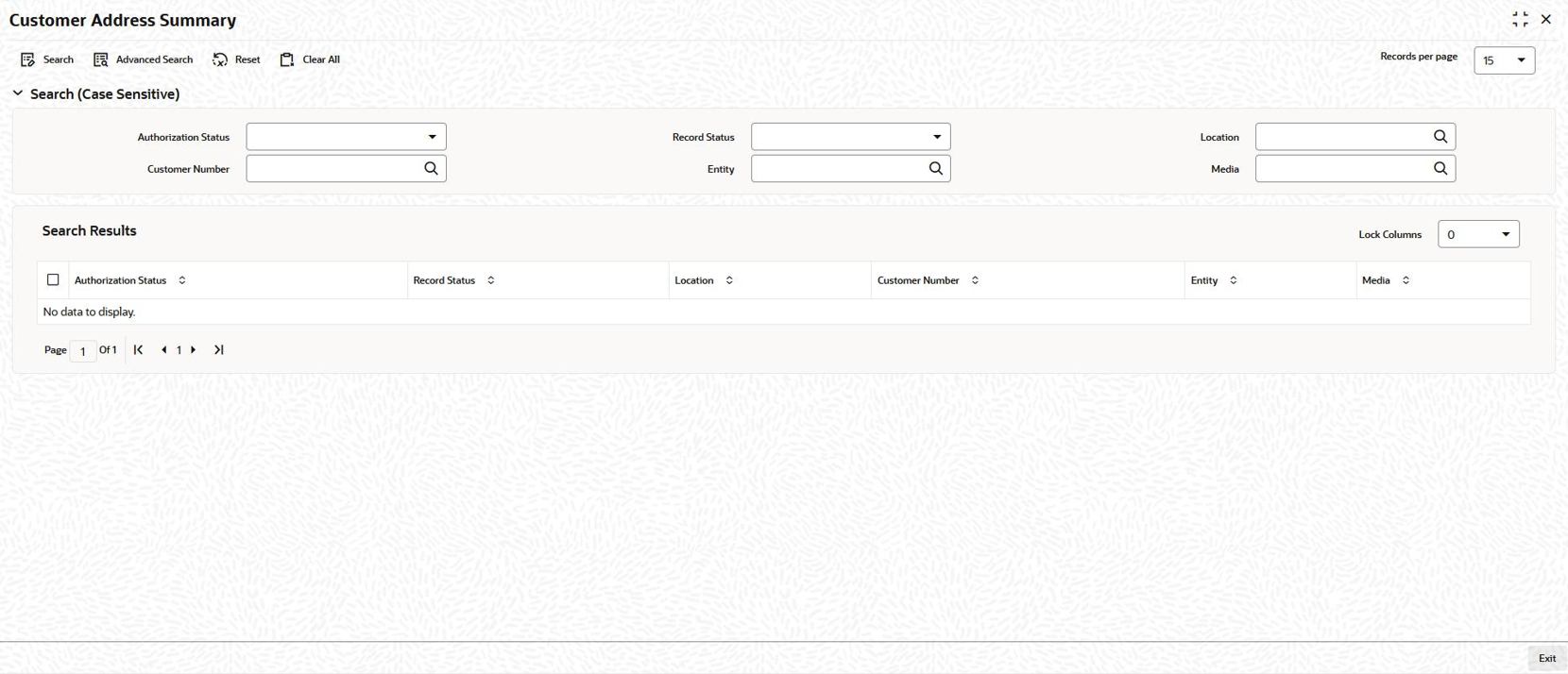Sort by Entity column
Screen dimensions: 1568x674
click(1234, 280)
